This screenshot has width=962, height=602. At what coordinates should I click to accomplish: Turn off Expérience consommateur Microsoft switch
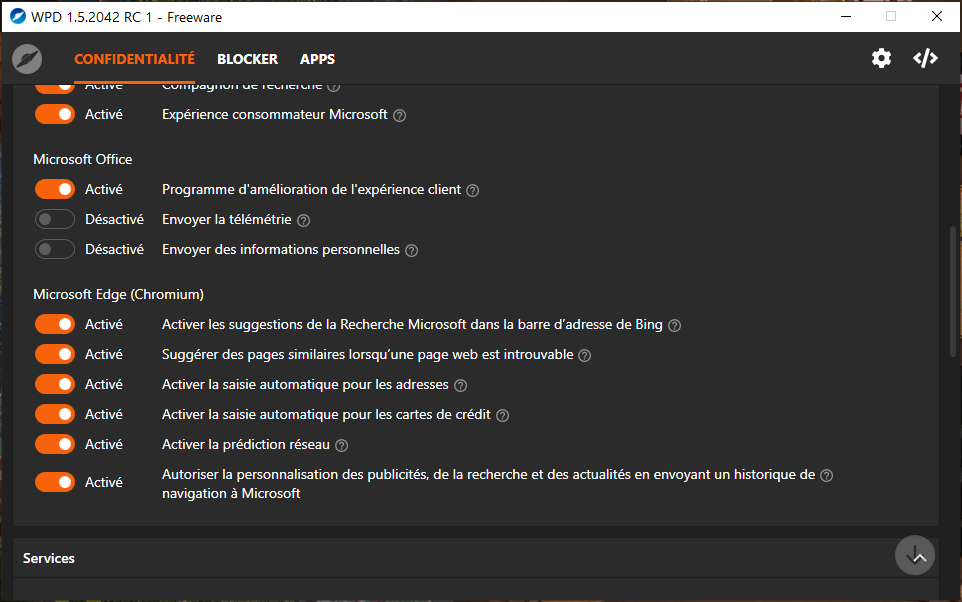tap(55, 114)
